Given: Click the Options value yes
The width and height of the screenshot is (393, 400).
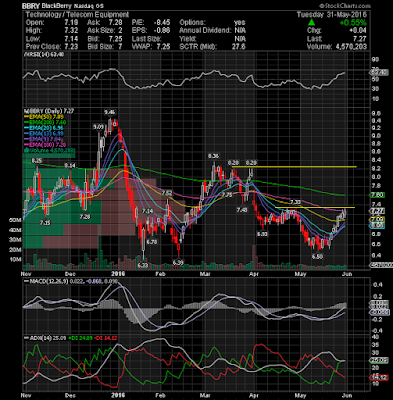Looking at the screenshot, I should pyautogui.click(x=240, y=23).
